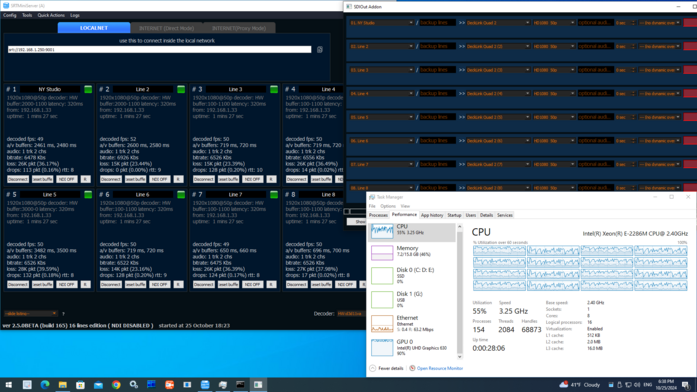Reset buffer for Line 2

coord(135,179)
